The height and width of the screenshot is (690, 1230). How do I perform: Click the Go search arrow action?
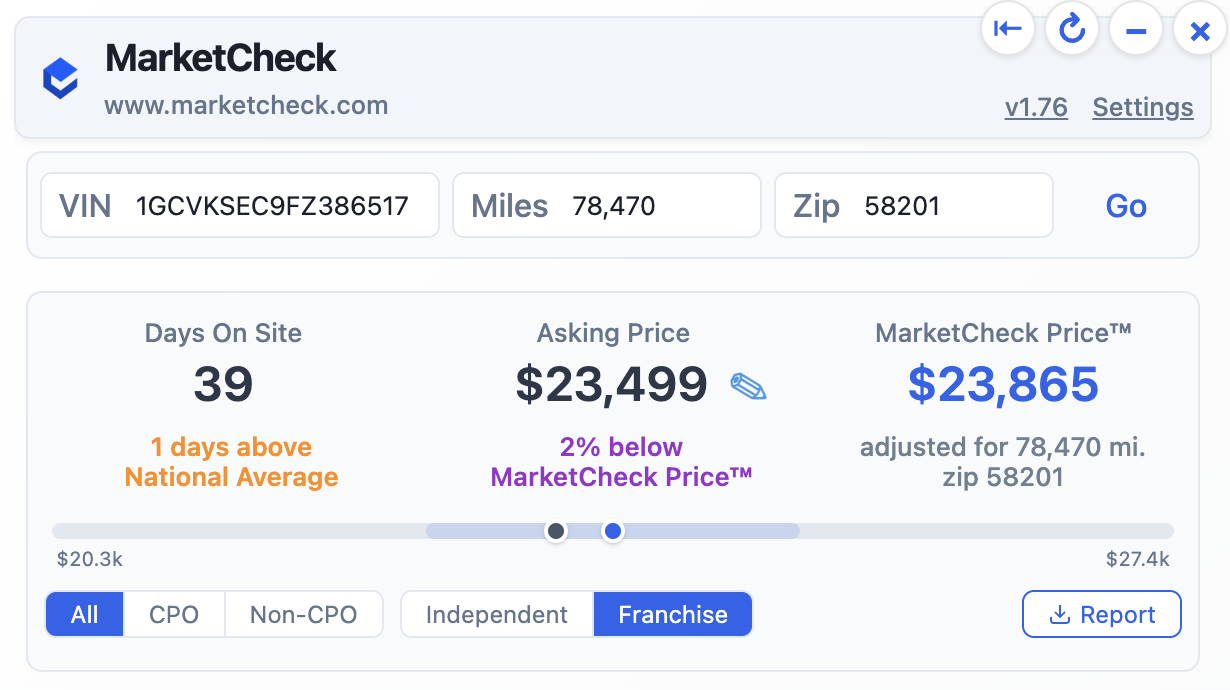(x=1126, y=206)
